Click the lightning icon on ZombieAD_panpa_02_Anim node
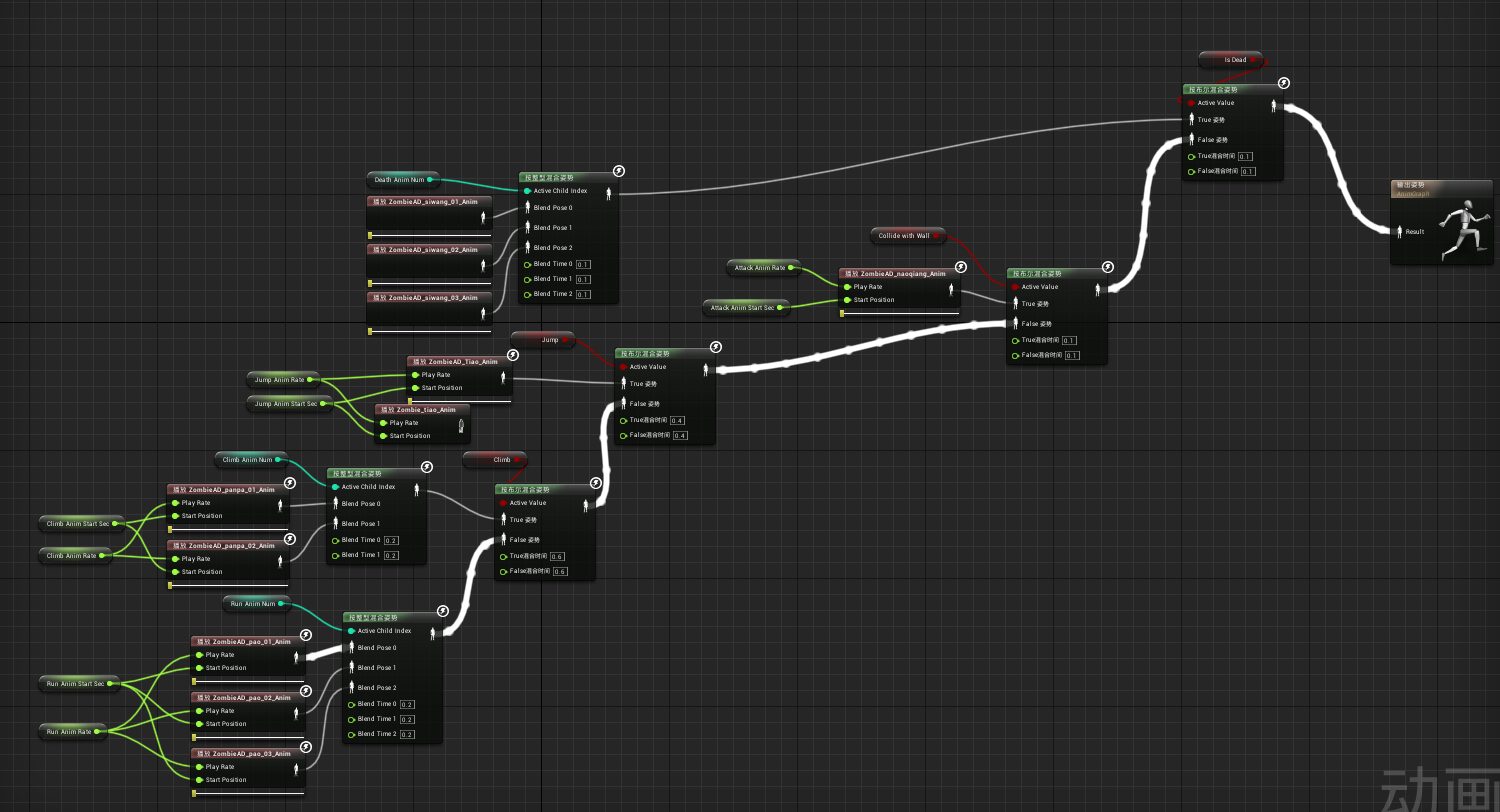Screen dimensions: 1500x812 291,538
